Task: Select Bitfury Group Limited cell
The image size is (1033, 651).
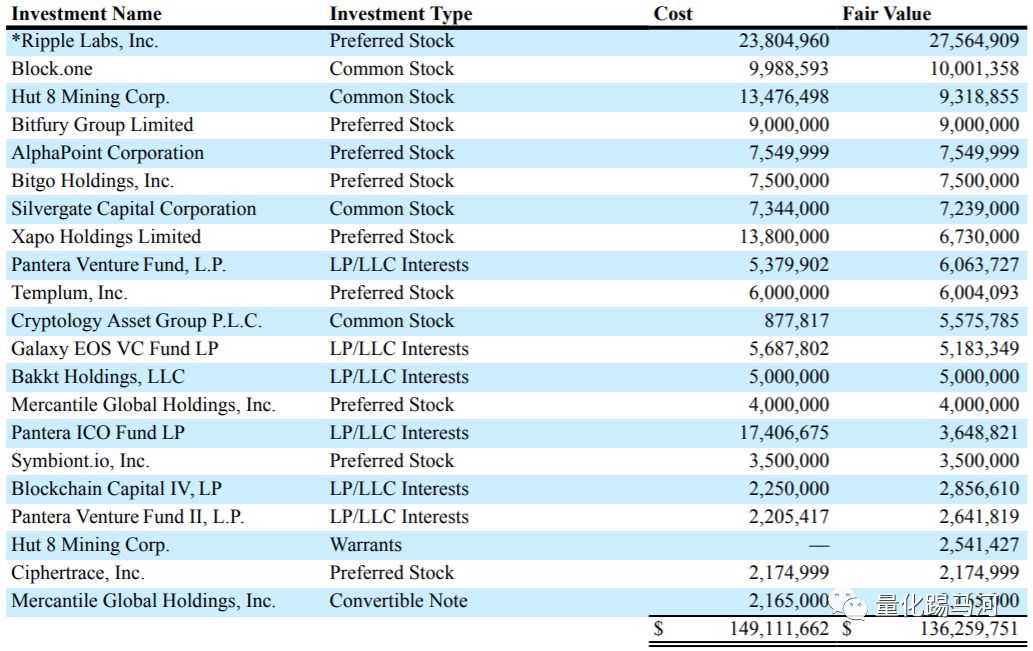Action: pyautogui.click(x=102, y=125)
